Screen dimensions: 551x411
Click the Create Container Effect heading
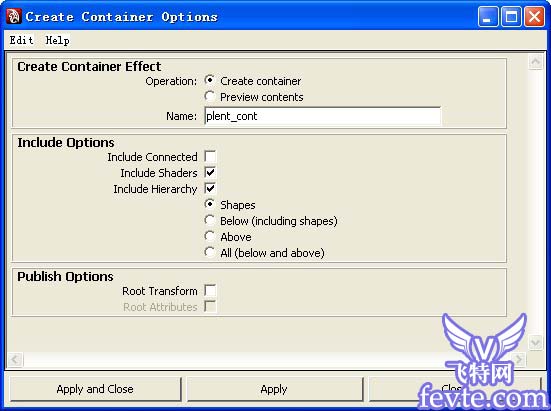coord(89,66)
